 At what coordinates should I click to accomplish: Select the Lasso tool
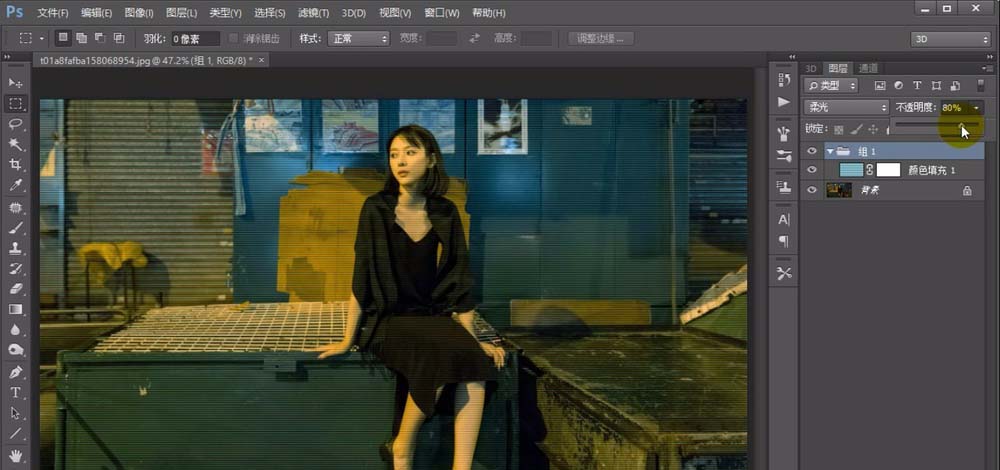pos(16,124)
